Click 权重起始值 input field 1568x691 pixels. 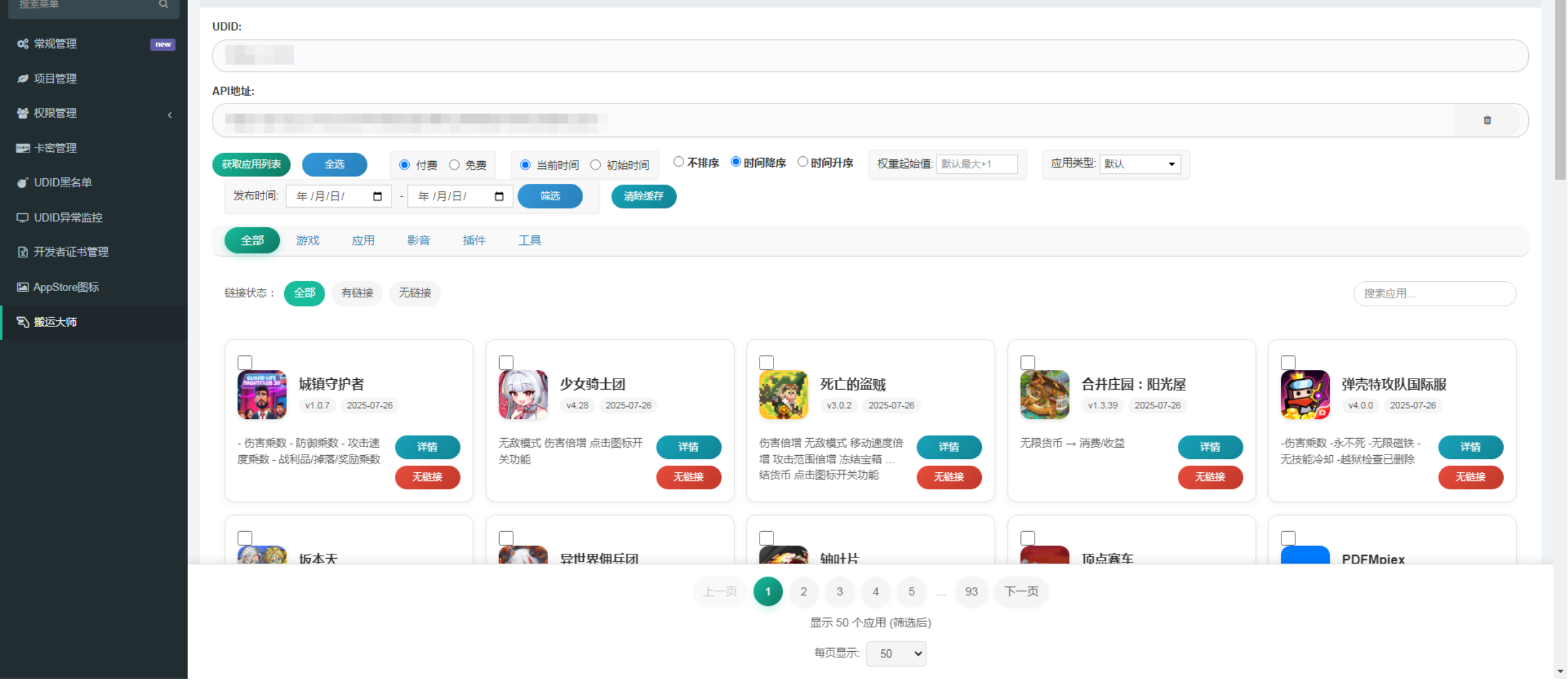click(977, 164)
